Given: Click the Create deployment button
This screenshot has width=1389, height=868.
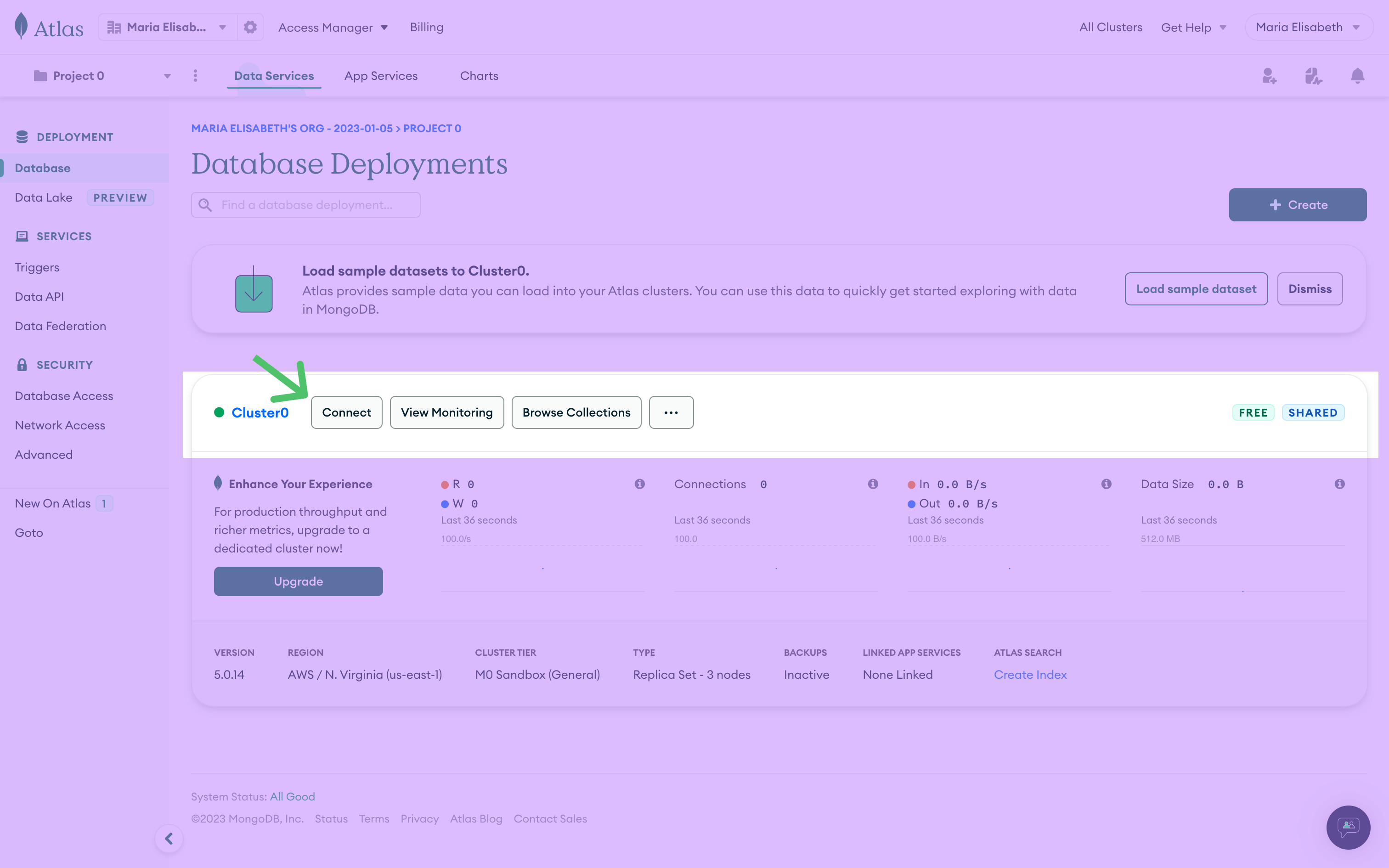Looking at the screenshot, I should point(1298,205).
